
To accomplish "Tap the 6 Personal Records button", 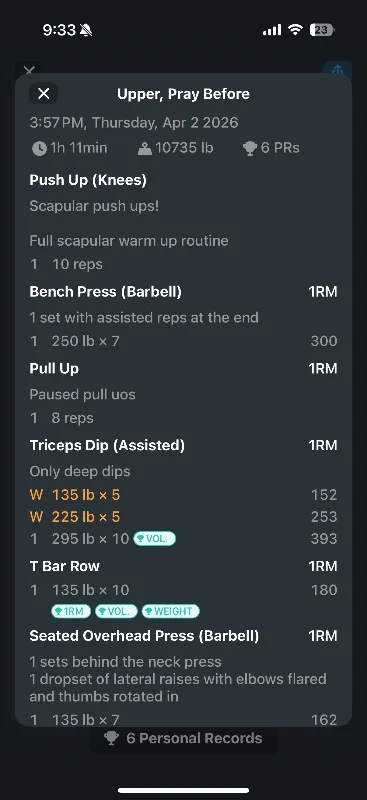I will tap(184, 738).
